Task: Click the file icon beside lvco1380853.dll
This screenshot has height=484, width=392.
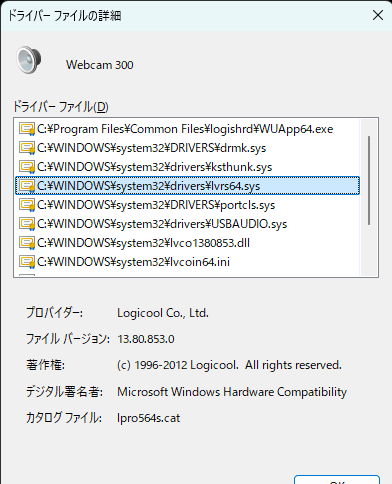Action: [x=27, y=243]
